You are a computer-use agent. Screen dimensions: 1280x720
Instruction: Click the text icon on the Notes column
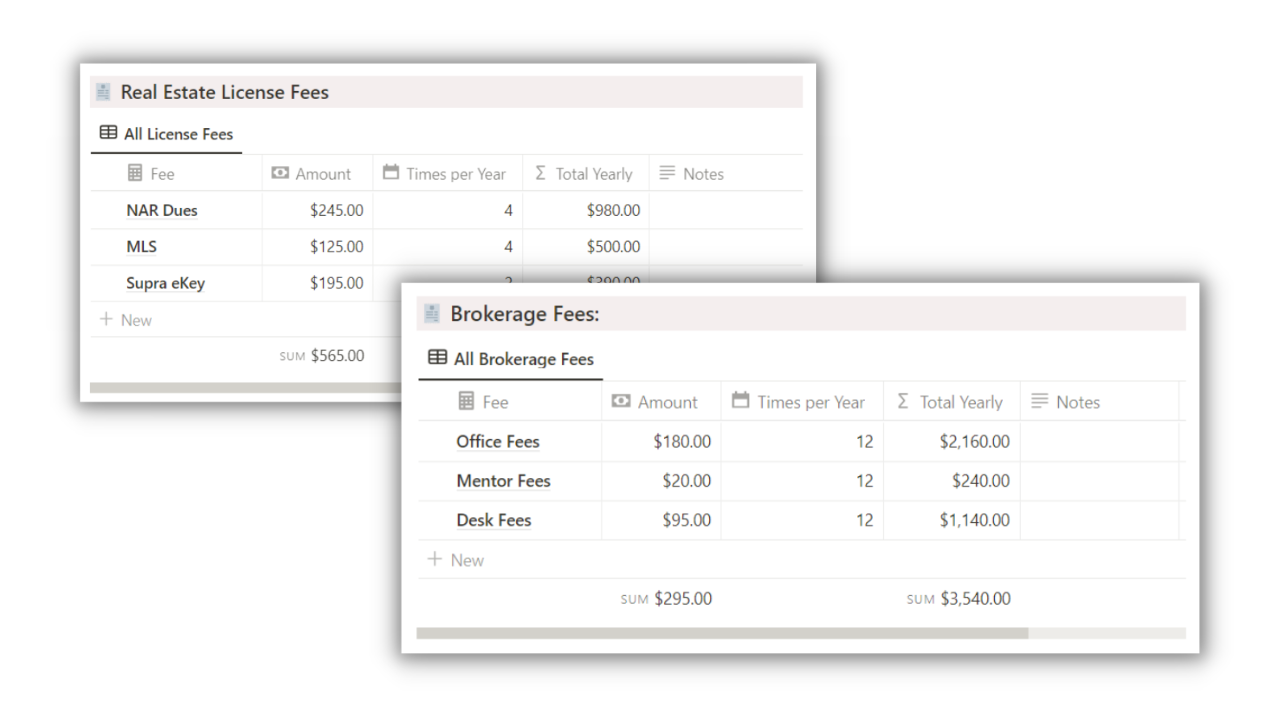point(1042,401)
